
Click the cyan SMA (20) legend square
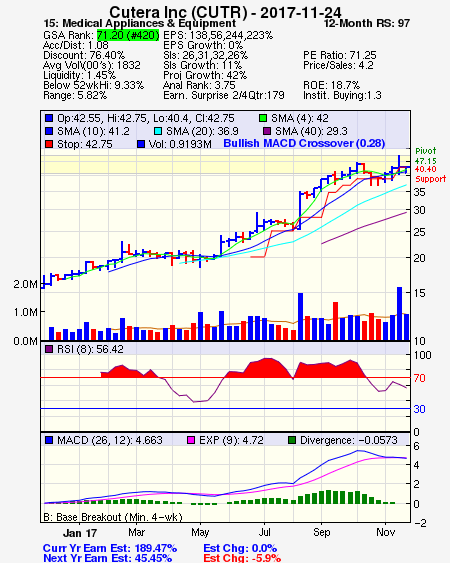(158, 131)
